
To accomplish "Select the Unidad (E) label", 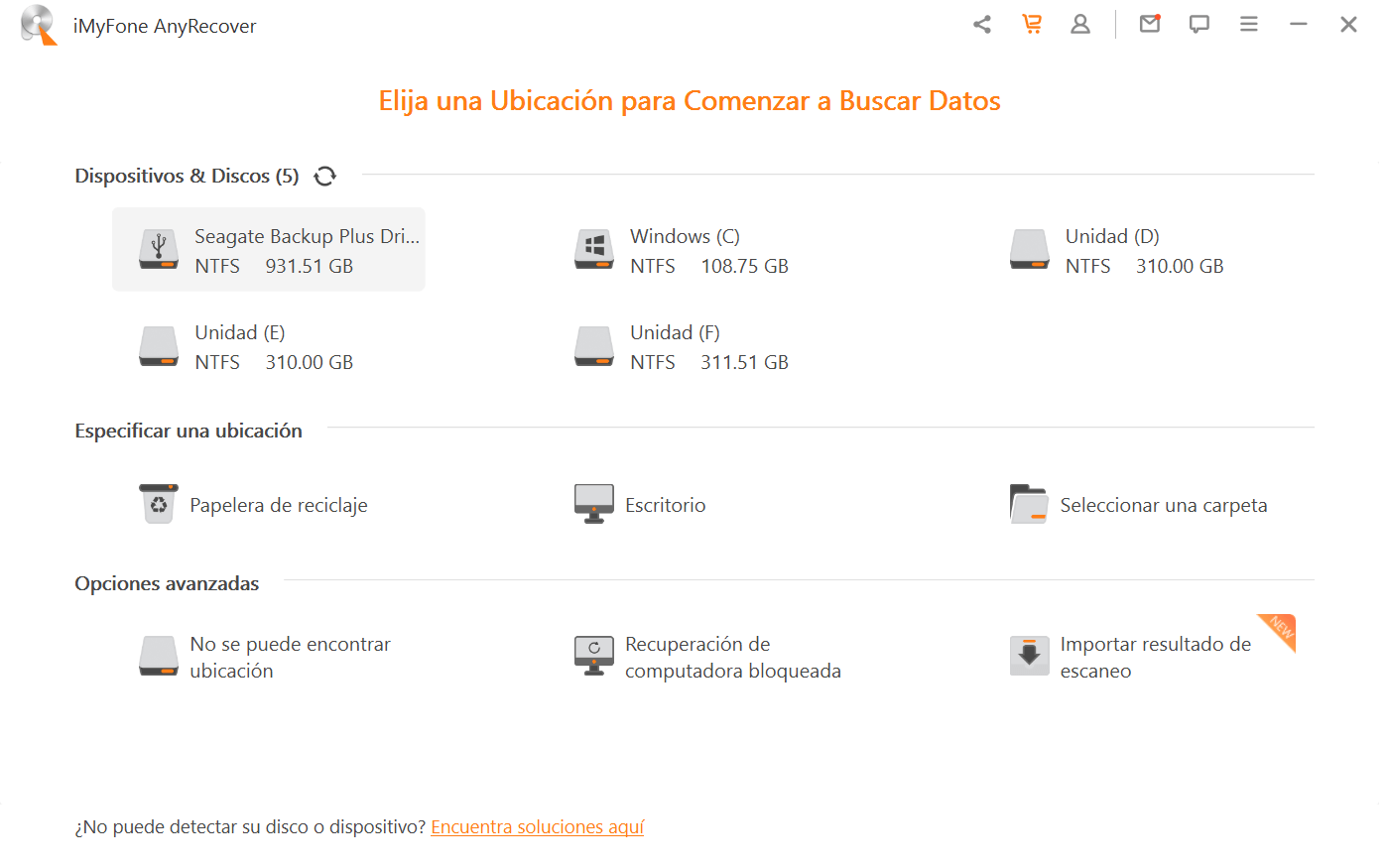I will tap(240, 332).
